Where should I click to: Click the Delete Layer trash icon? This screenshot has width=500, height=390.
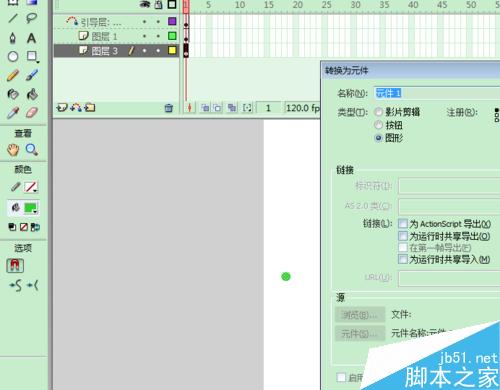click(169, 108)
